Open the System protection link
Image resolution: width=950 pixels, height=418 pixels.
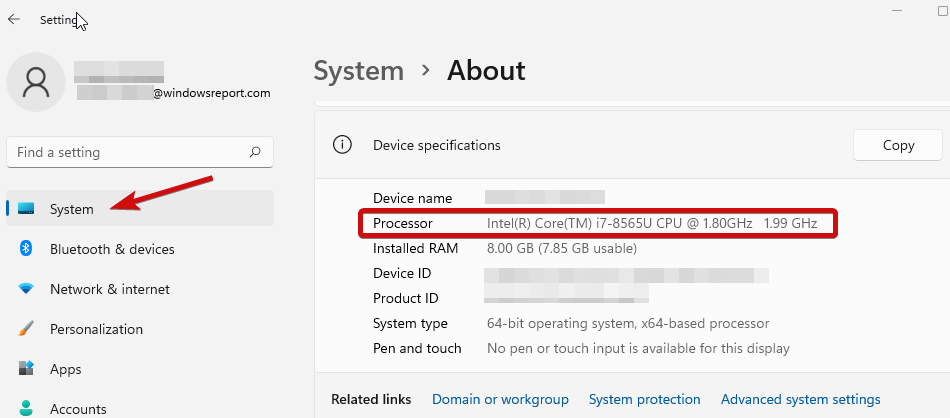644,399
